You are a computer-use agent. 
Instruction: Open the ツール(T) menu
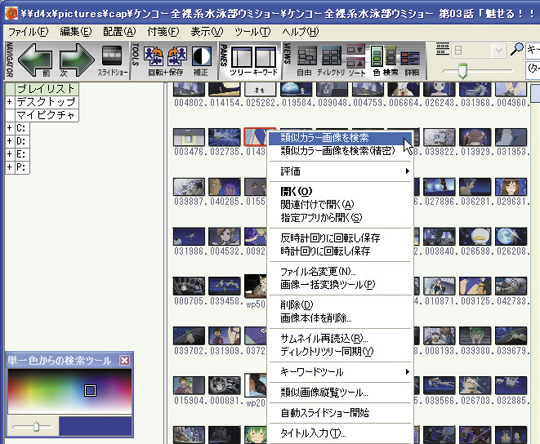click(252, 32)
